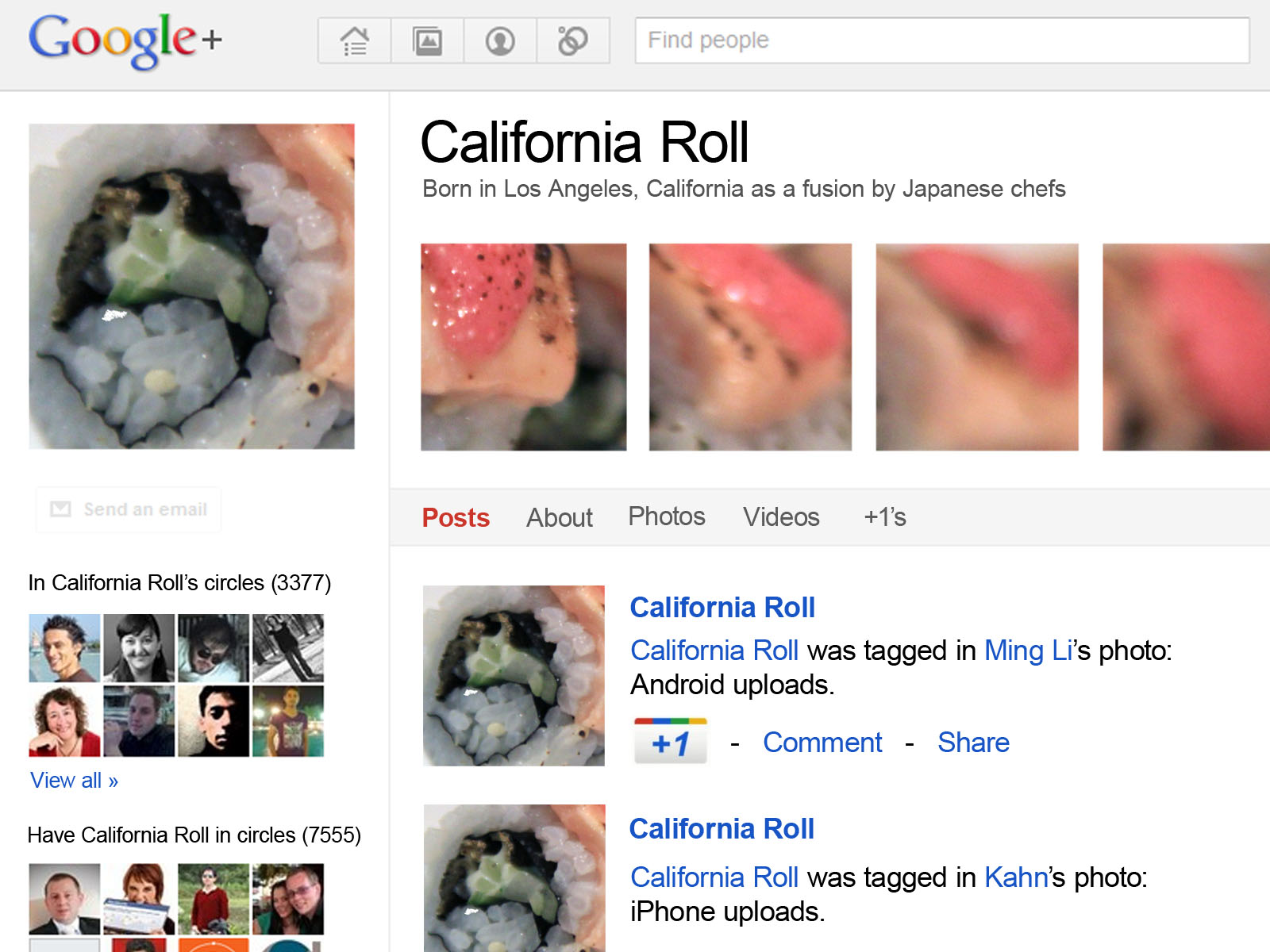
Task: Click Share on the first post
Action: click(973, 743)
